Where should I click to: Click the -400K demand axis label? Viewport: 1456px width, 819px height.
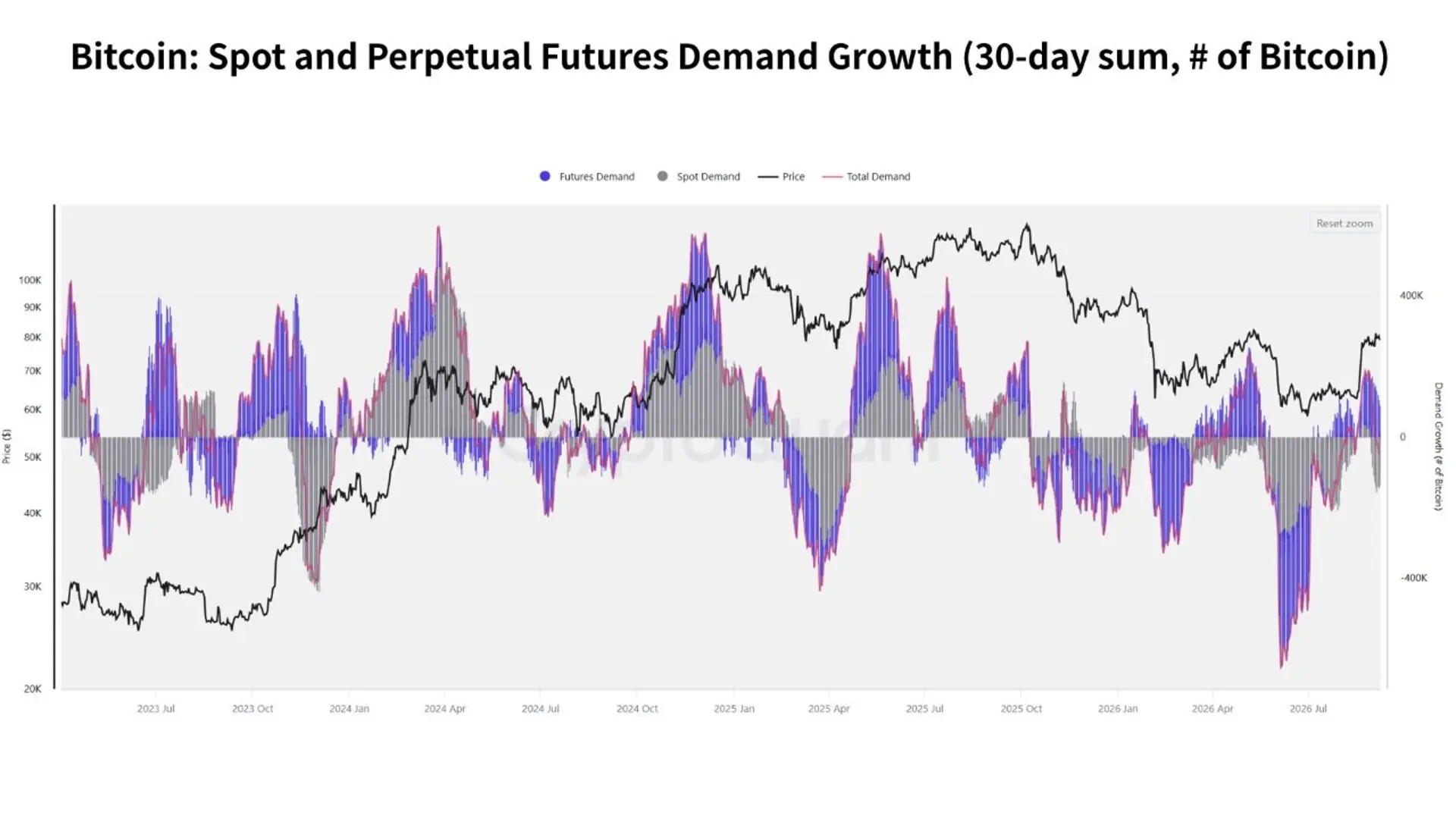(1414, 577)
